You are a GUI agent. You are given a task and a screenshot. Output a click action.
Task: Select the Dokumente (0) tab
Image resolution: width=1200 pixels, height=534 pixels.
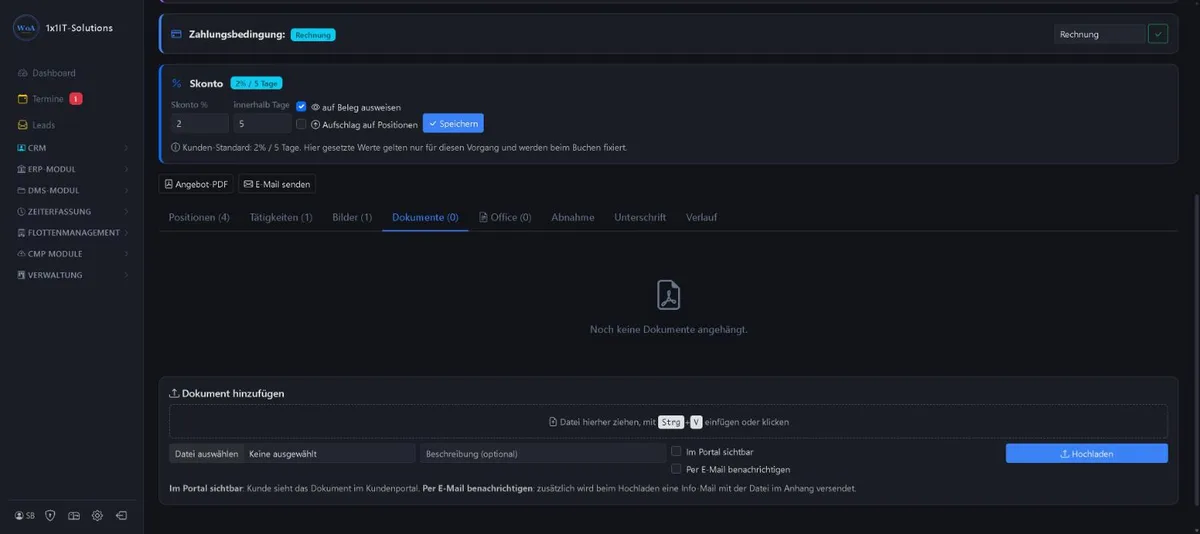[425, 217]
